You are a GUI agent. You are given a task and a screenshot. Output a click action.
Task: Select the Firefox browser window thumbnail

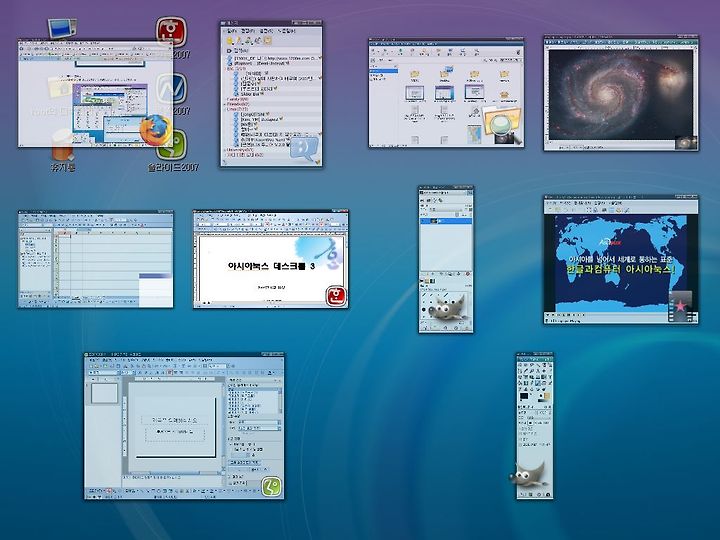point(96,94)
